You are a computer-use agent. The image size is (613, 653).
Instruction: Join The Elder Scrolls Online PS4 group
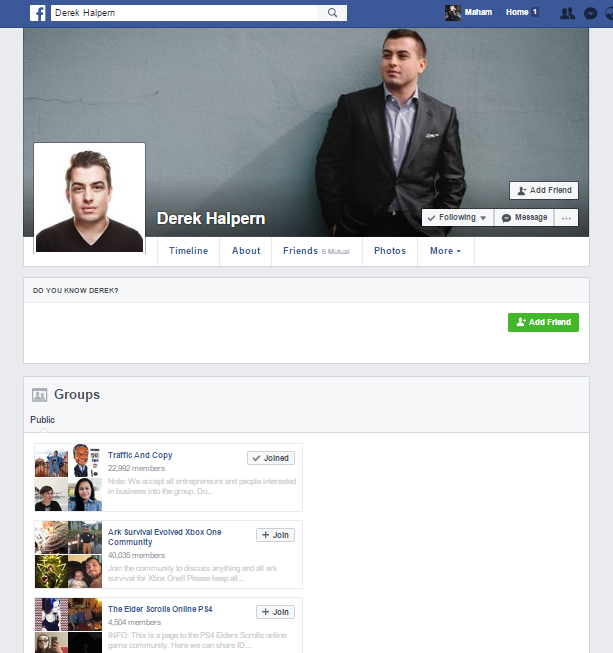coord(275,612)
